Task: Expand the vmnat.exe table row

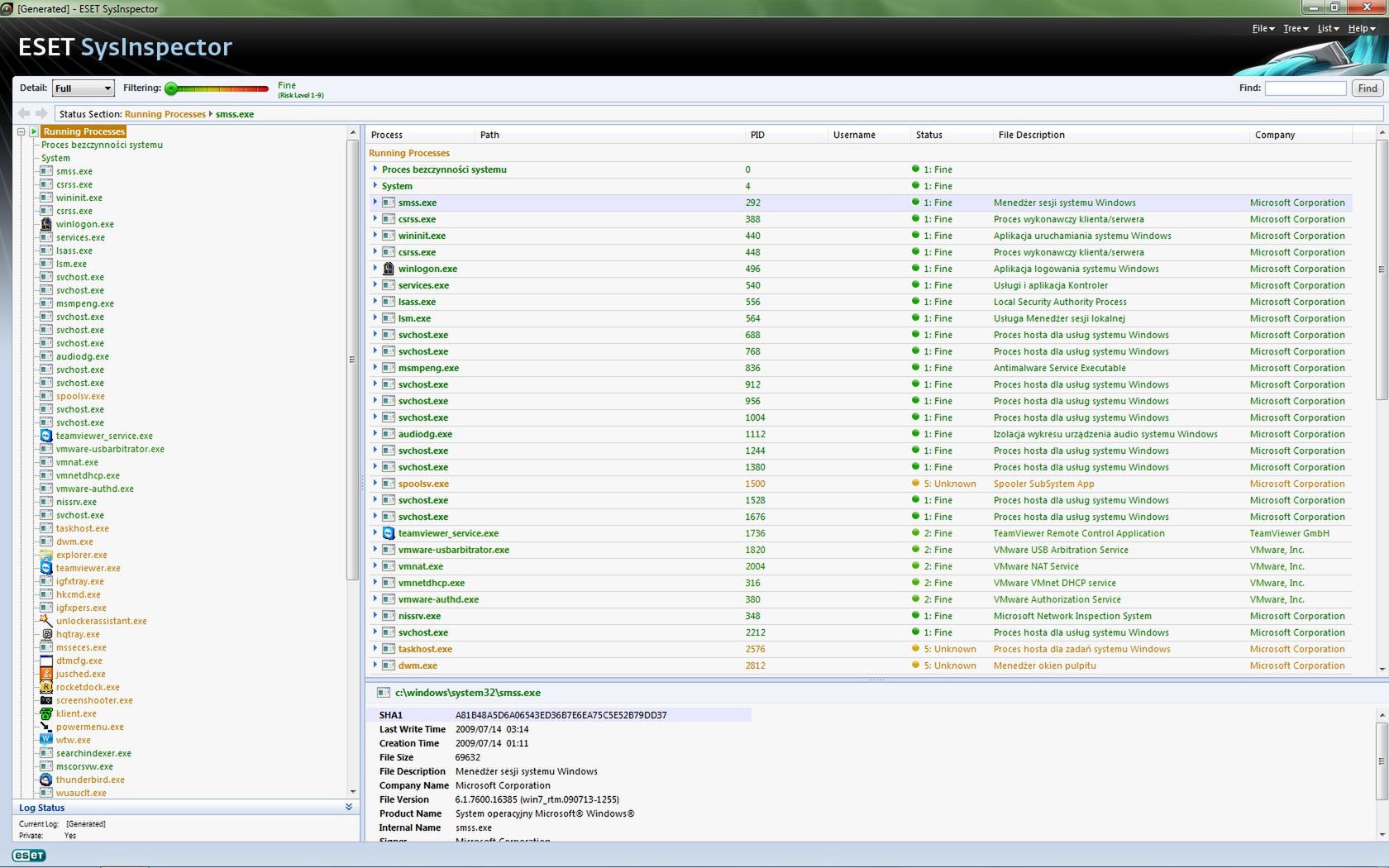Action: (375, 565)
